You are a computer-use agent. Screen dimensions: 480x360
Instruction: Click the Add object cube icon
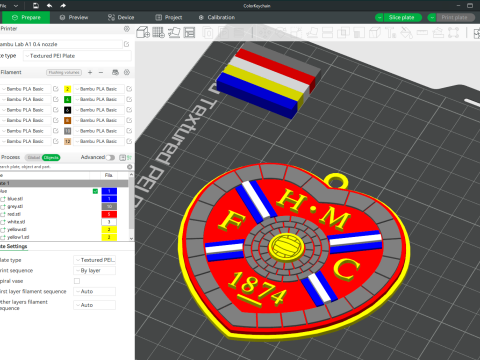pos(143,33)
